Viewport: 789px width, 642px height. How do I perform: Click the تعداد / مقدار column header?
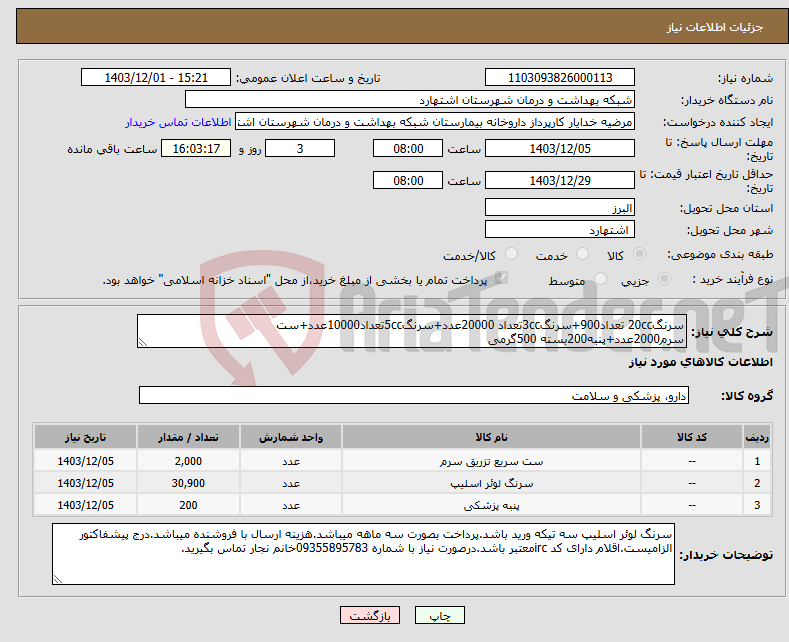click(x=188, y=437)
